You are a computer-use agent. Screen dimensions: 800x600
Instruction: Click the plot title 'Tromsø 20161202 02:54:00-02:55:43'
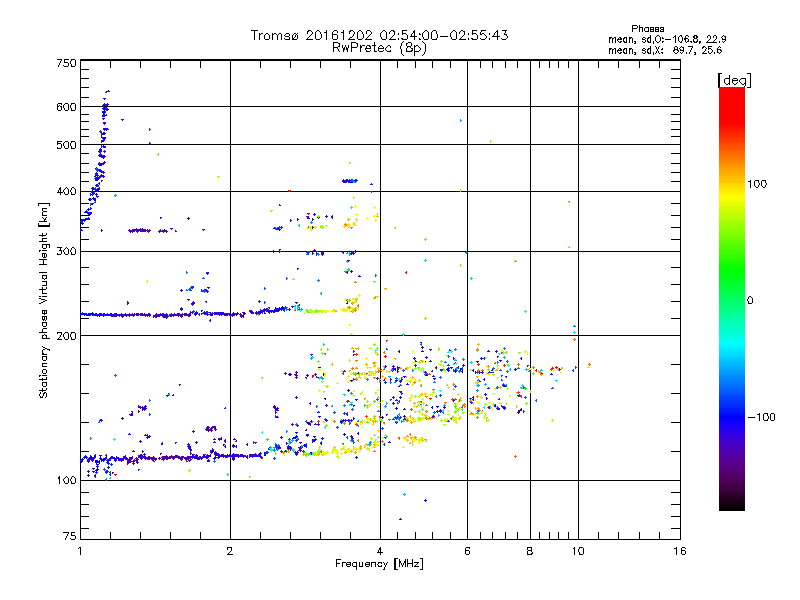tap(379, 35)
